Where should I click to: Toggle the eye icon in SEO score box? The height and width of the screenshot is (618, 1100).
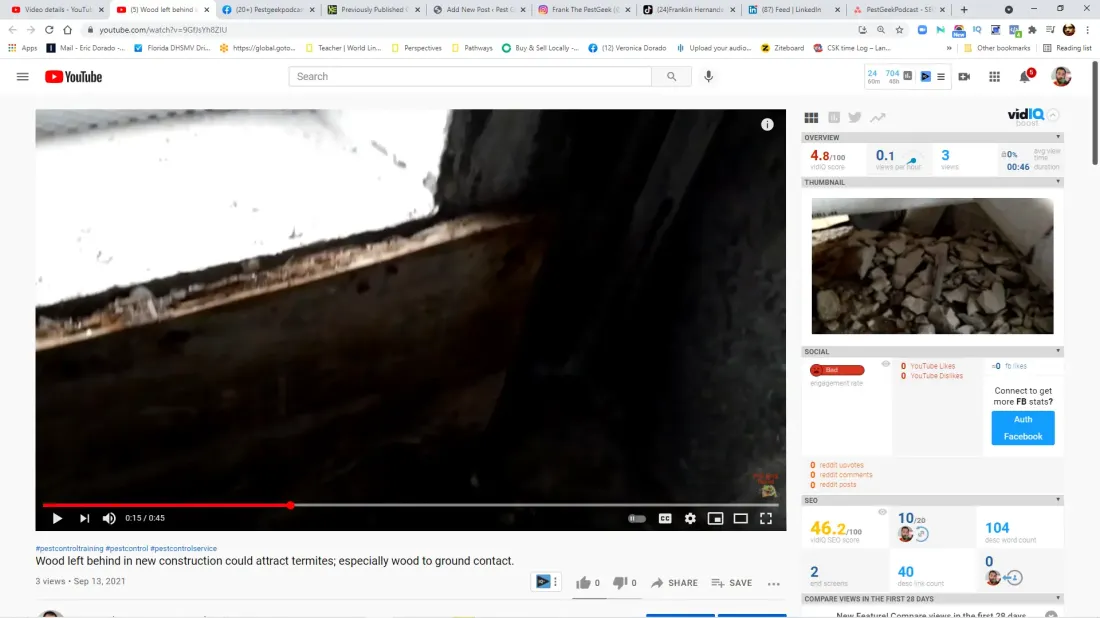pos(883,512)
